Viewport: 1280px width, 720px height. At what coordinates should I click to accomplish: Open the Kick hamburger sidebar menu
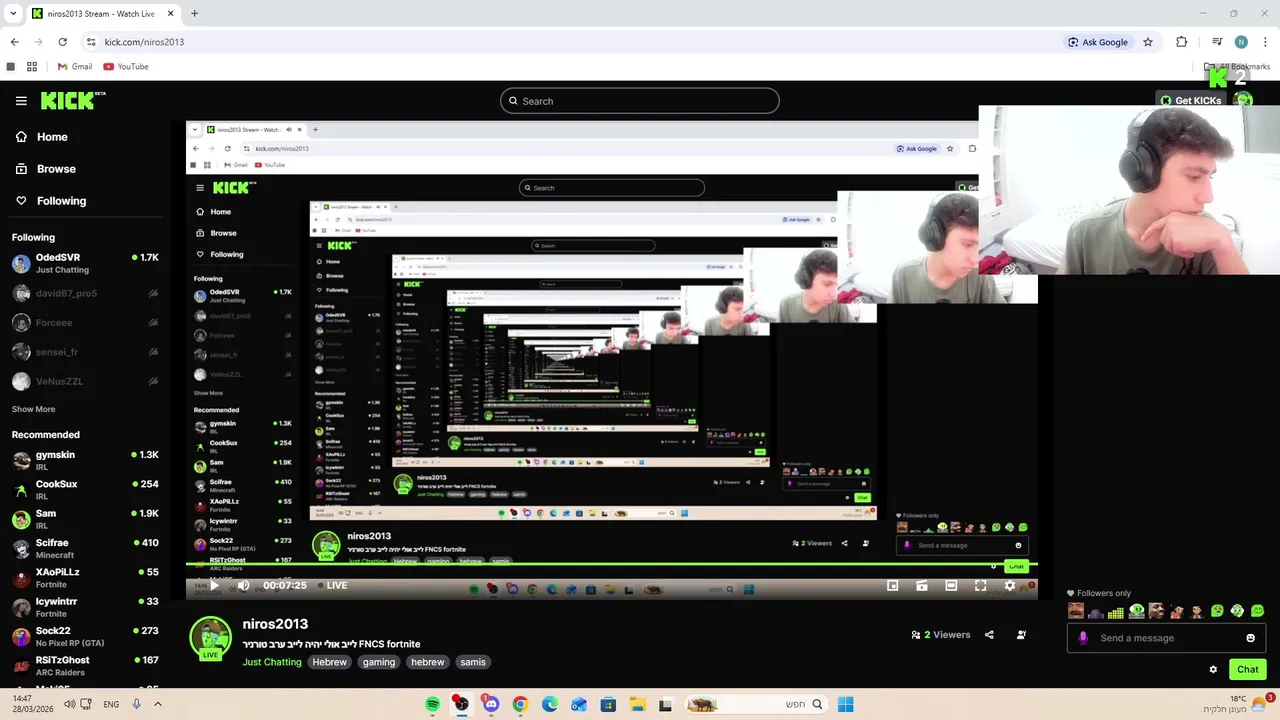coord(21,101)
